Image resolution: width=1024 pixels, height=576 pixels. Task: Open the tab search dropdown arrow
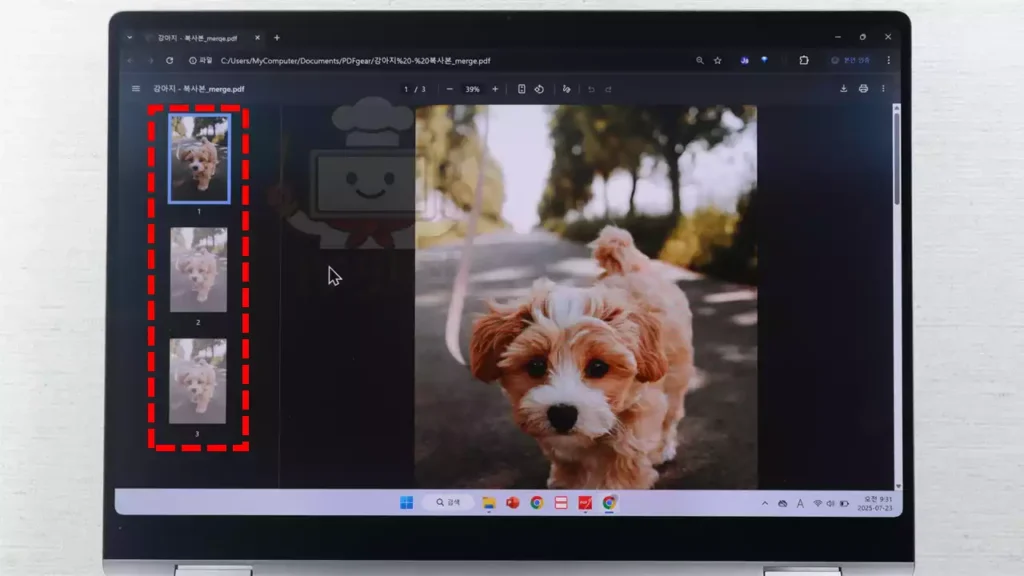coord(129,37)
